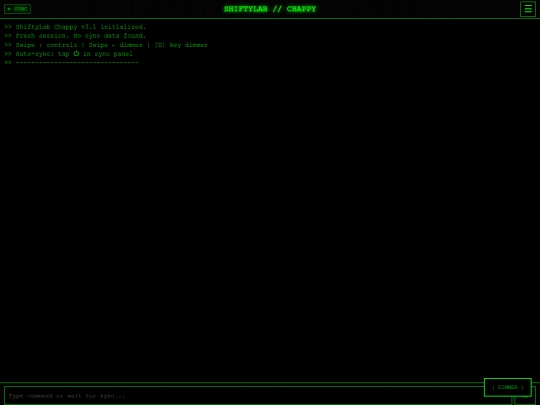Screen dimensions: 540x405
Task: Click the SHIFTYLAB // CHAPPY title
Action: tap(270, 9)
